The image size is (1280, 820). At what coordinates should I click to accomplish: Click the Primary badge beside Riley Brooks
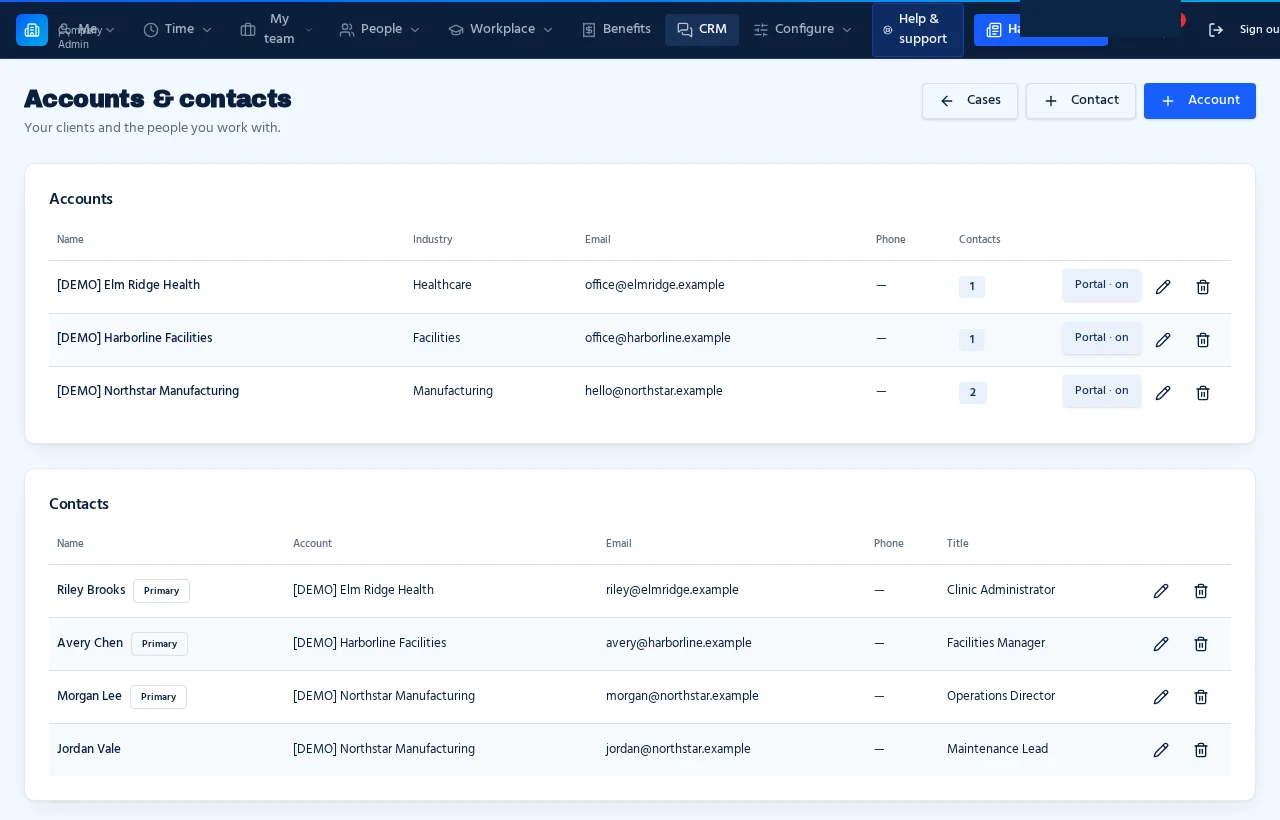tap(161, 591)
